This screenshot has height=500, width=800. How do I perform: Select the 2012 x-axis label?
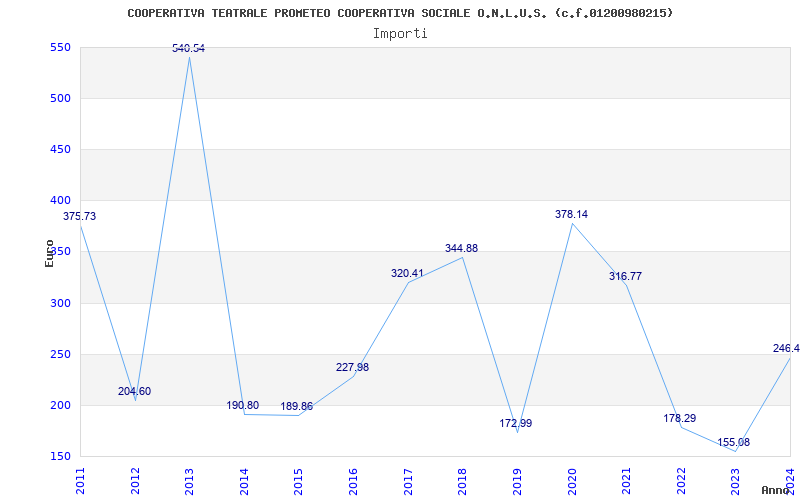(135, 481)
